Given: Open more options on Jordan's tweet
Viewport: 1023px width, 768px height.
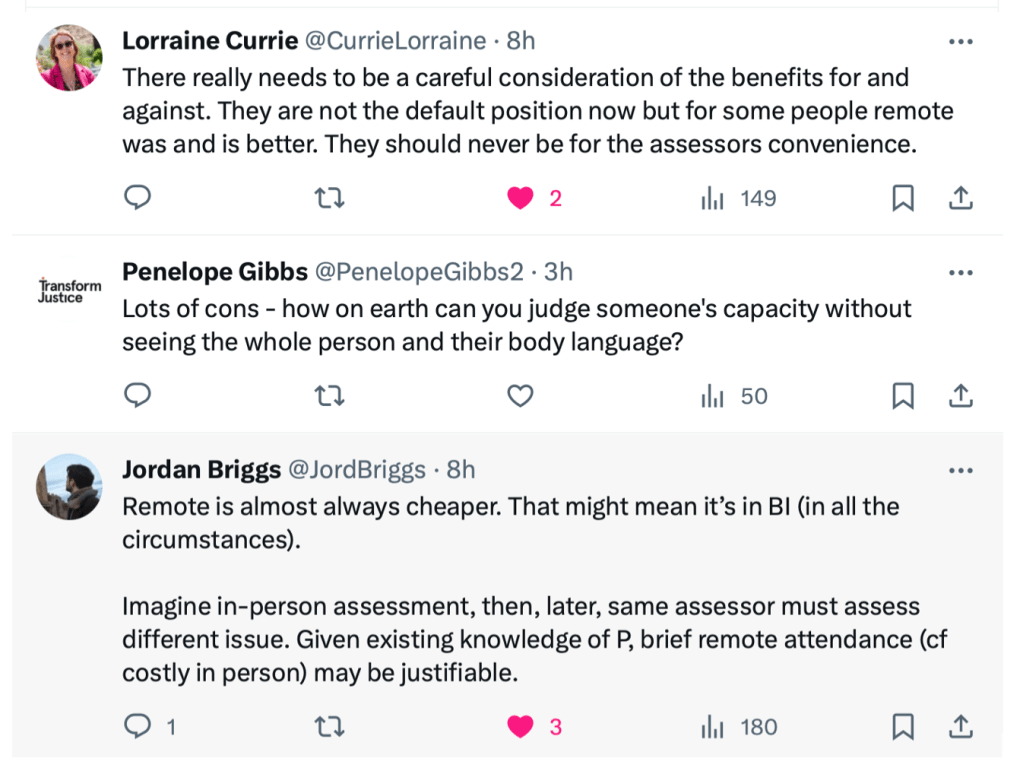Looking at the screenshot, I should 960,471.
